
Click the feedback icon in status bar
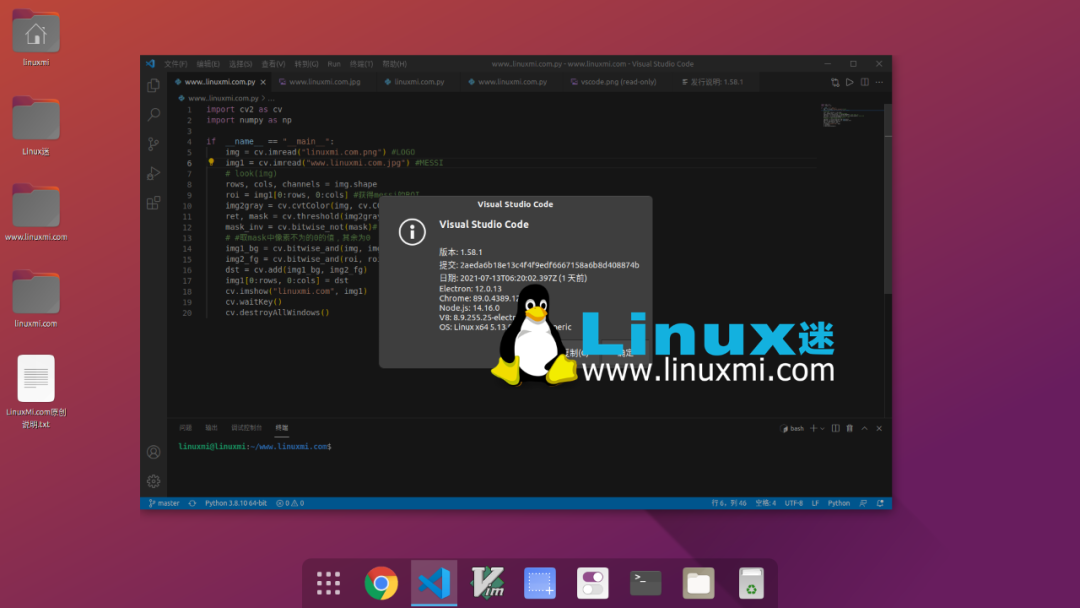[863, 503]
